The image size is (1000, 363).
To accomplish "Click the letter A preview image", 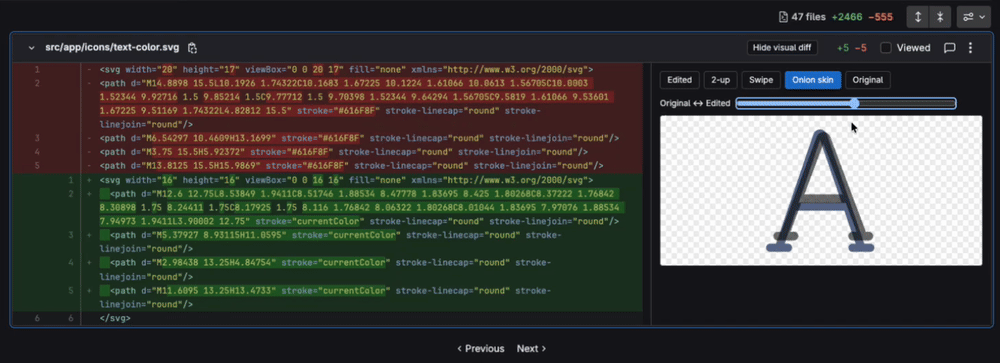I will point(821,190).
